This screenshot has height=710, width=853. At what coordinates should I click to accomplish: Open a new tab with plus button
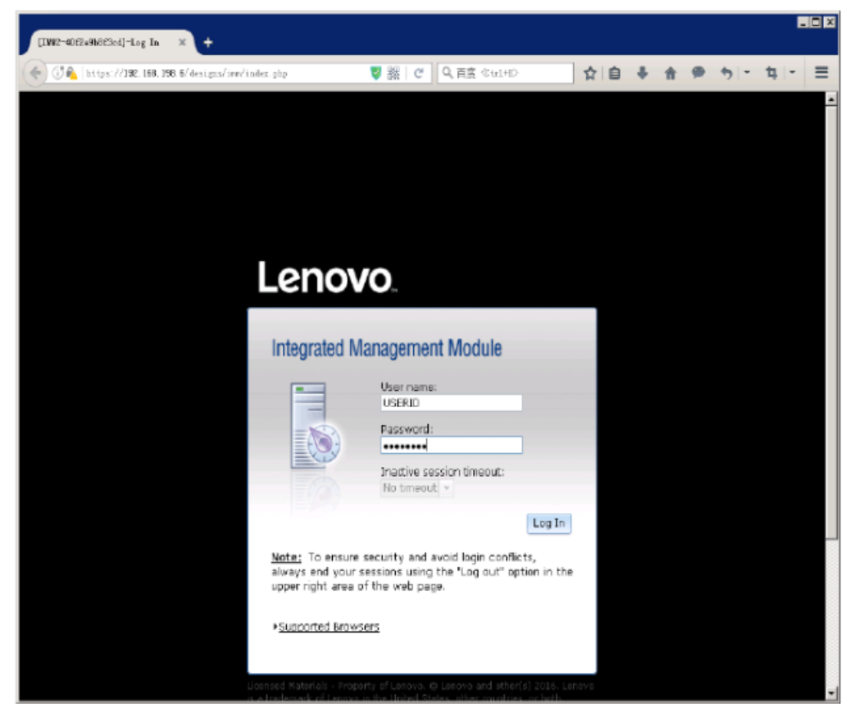[x=208, y=42]
